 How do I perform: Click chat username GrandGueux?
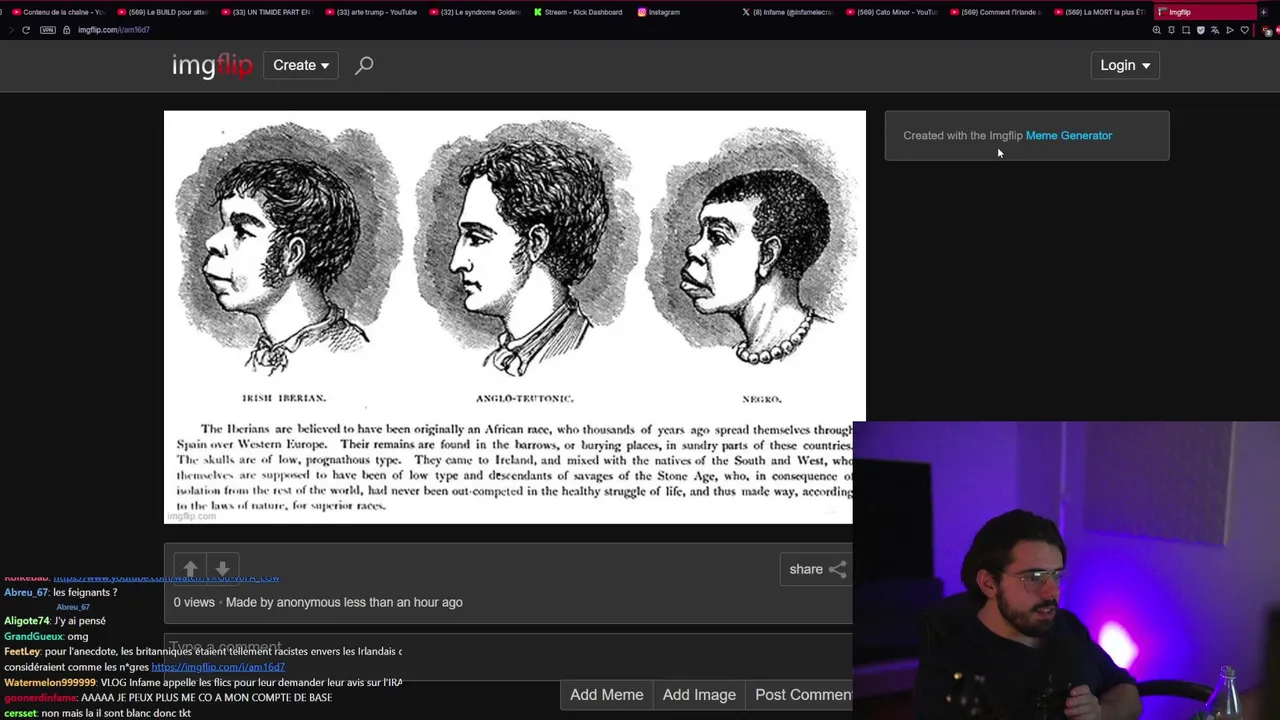(33, 636)
